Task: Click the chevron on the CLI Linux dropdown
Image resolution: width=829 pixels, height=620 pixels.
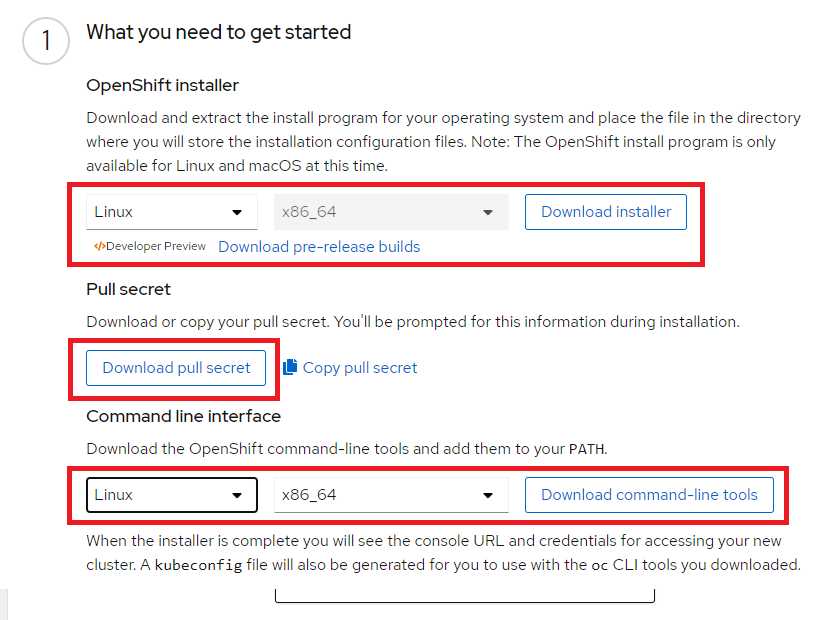Action: [x=239, y=495]
